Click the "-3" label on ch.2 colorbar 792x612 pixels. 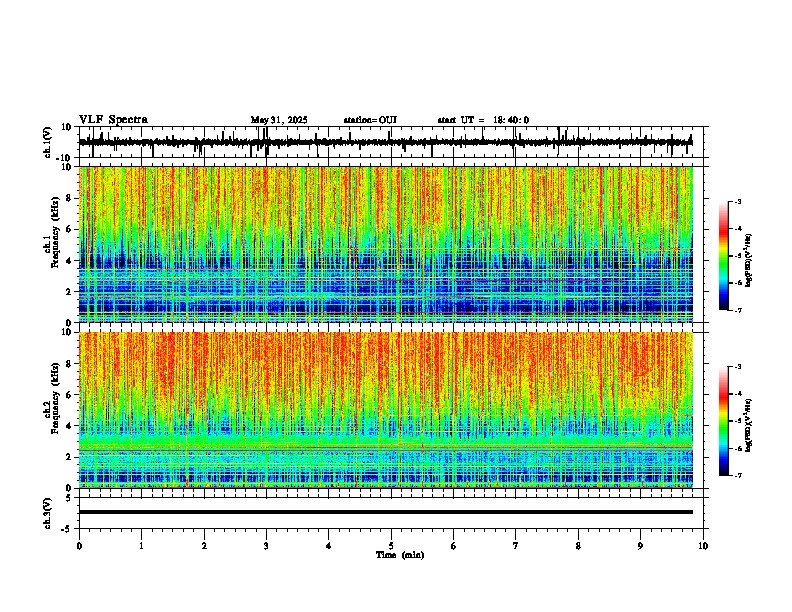click(738, 367)
